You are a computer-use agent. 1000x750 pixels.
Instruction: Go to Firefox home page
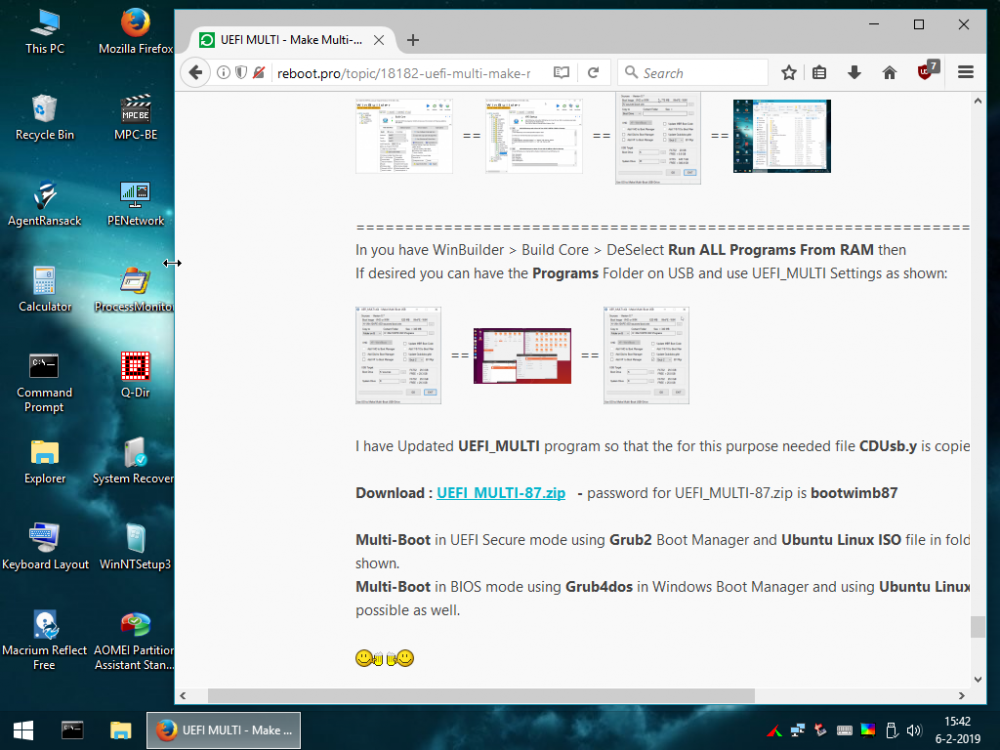point(889,72)
